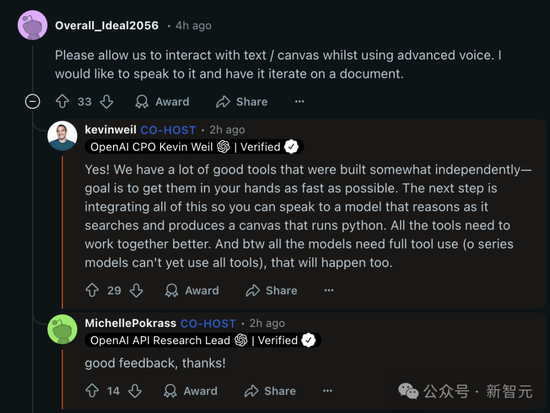This screenshot has width=550, height=413.
Task: Open more options on Overall_Ideal2056's comment
Action: 300,102
